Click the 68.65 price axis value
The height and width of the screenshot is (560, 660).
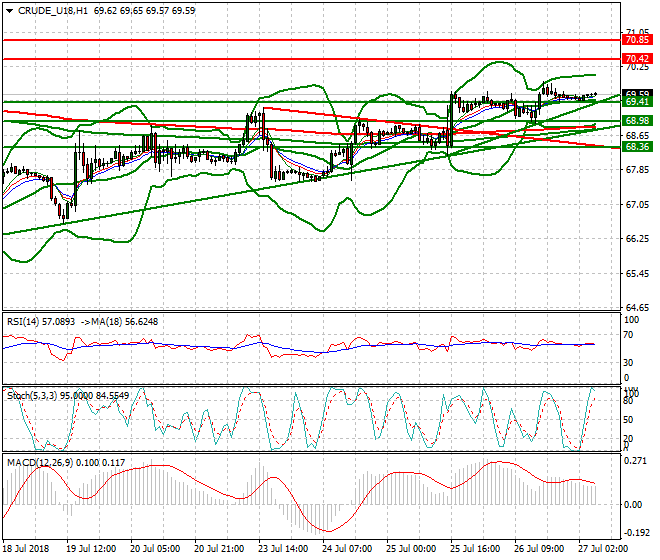637,136
